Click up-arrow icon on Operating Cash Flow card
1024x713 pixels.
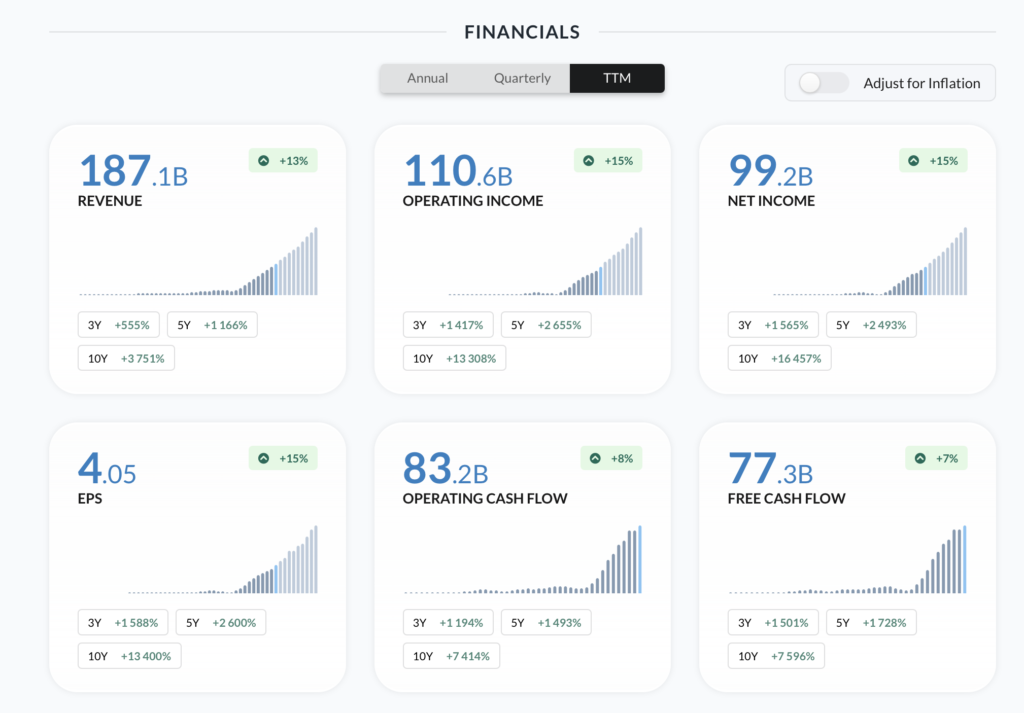pos(596,459)
